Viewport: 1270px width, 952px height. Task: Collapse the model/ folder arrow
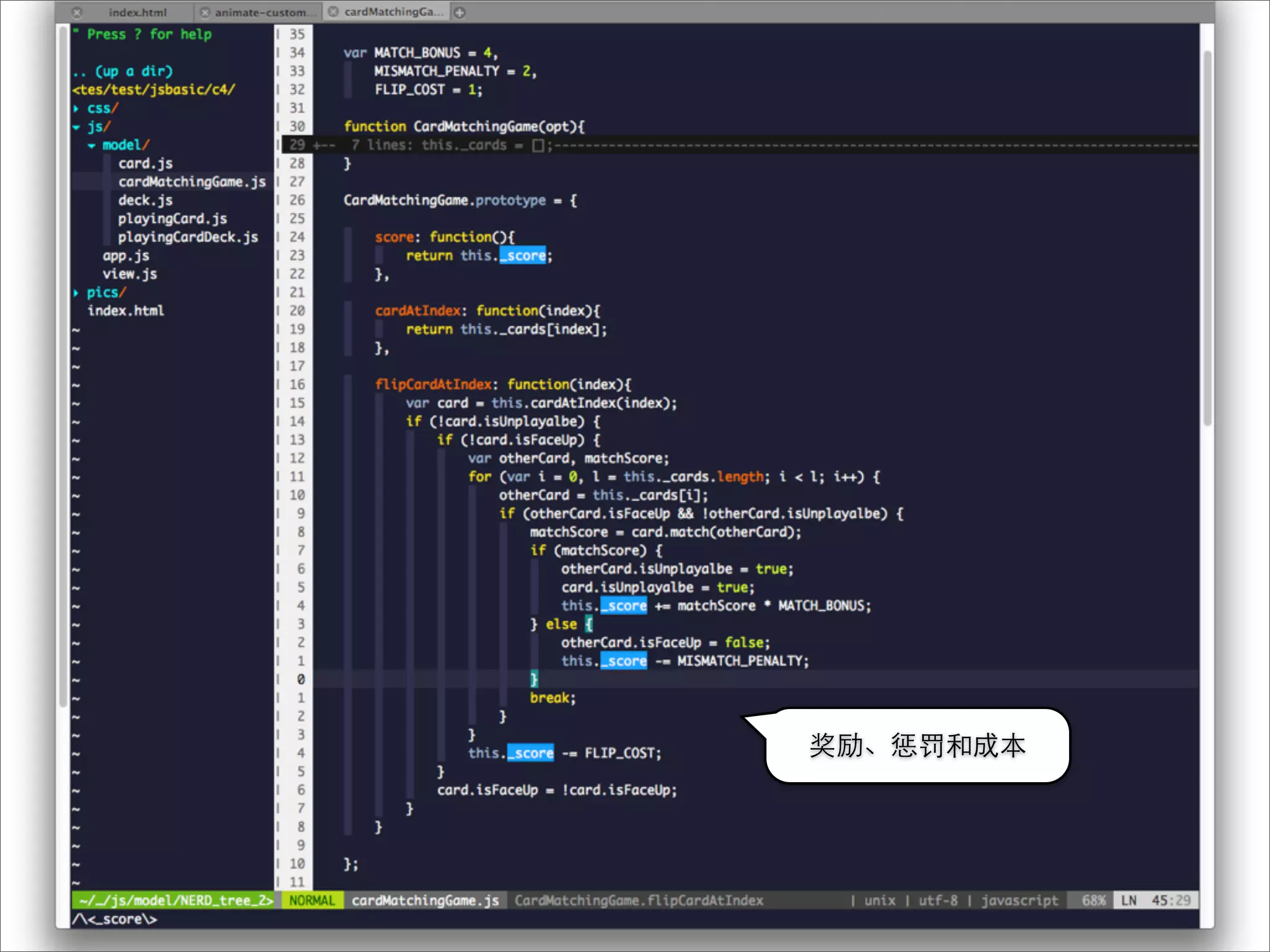[92, 146]
